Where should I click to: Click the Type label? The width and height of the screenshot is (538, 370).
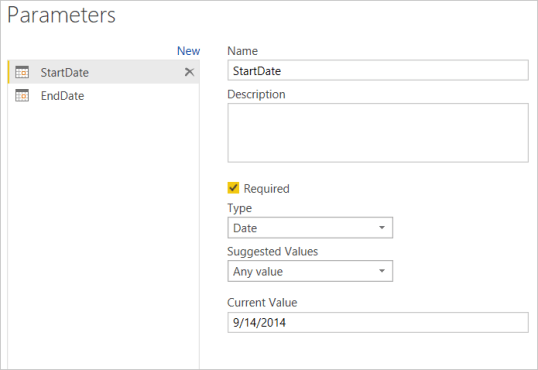pyautogui.click(x=239, y=208)
